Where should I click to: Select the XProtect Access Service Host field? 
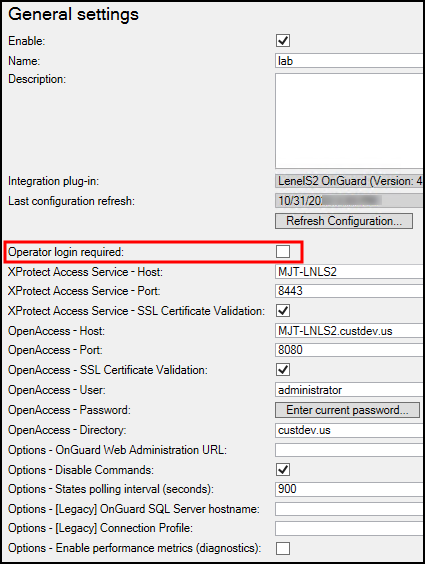[349, 272]
